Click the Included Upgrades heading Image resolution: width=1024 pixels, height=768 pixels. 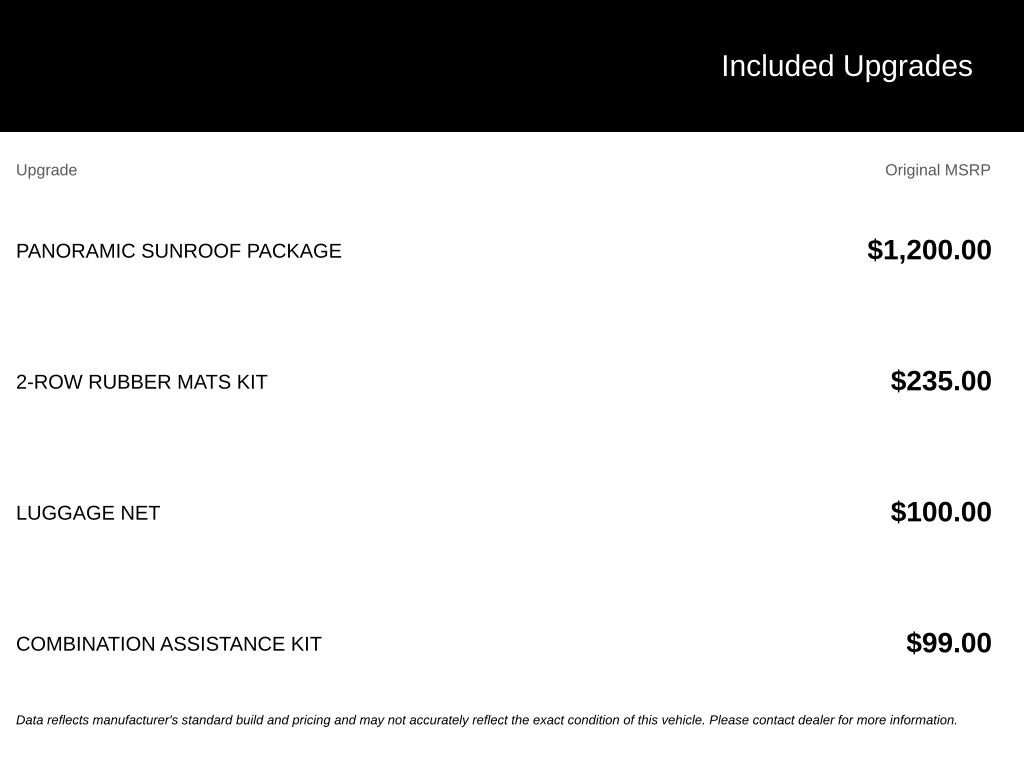846,67
